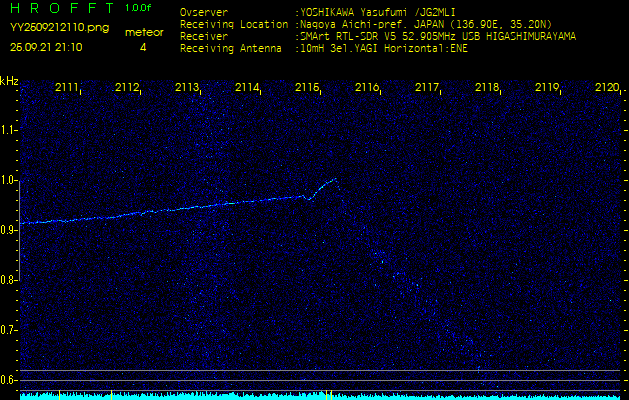Click the 'Ovserver' field label
Image resolution: width=629 pixels, height=400 pixels.
pyautogui.click(x=204, y=12)
